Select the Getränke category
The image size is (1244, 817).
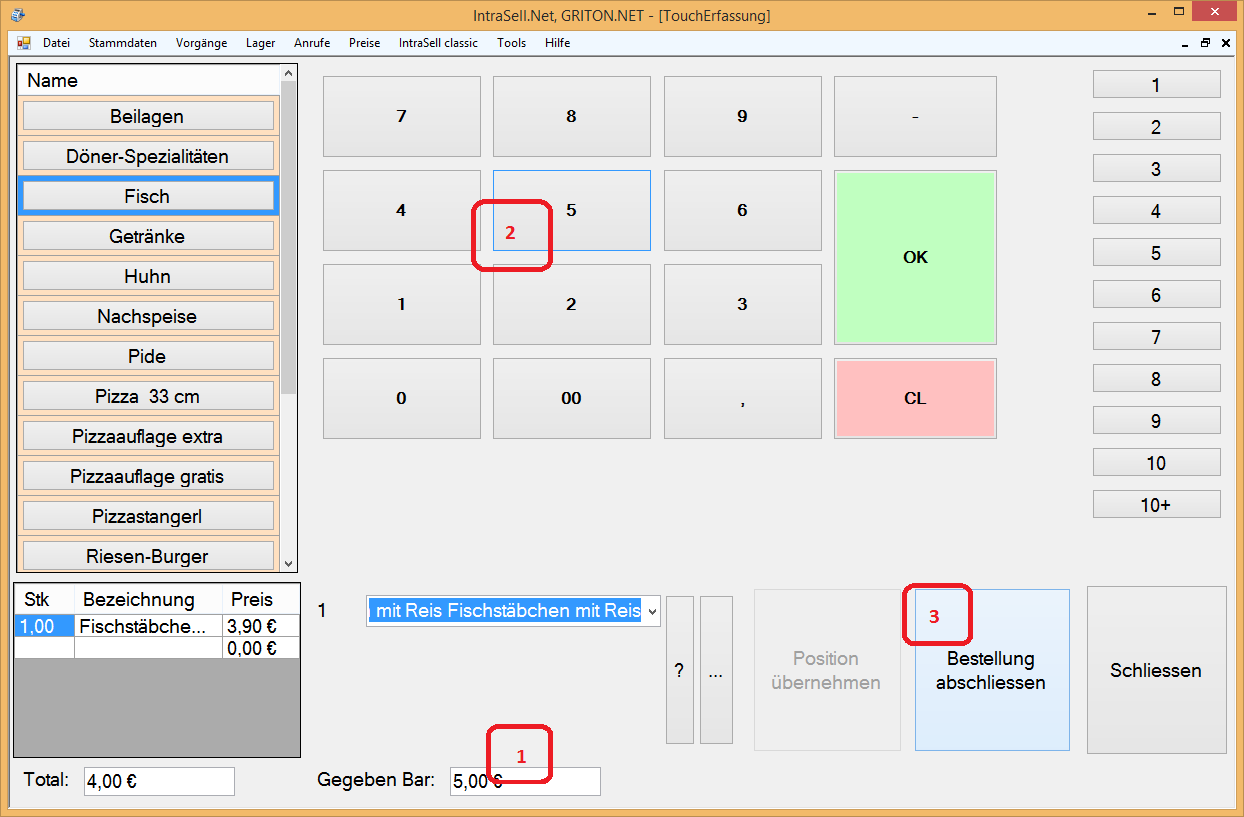[148, 236]
